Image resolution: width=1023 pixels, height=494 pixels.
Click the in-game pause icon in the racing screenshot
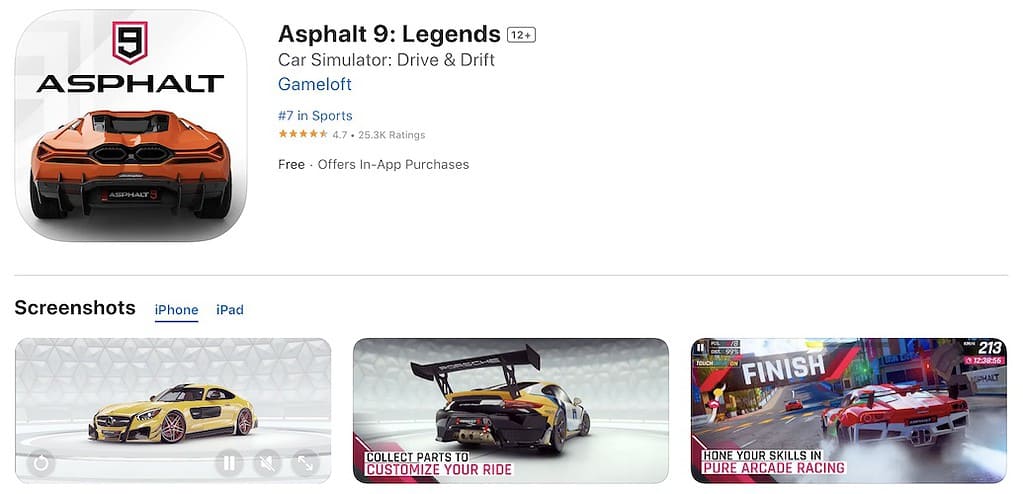tap(701, 347)
